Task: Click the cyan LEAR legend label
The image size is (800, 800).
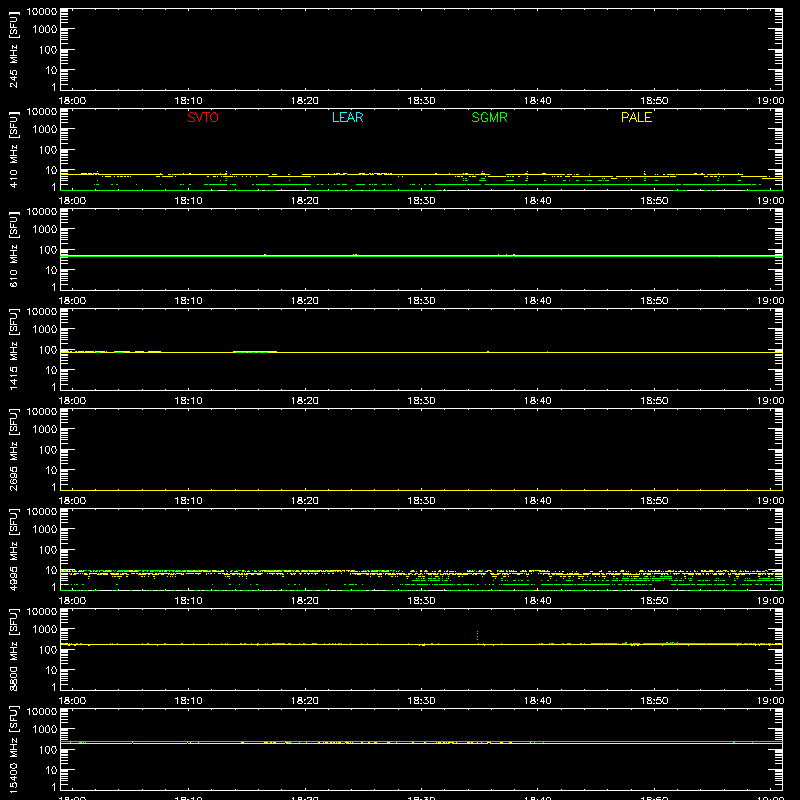Action: [x=347, y=117]
